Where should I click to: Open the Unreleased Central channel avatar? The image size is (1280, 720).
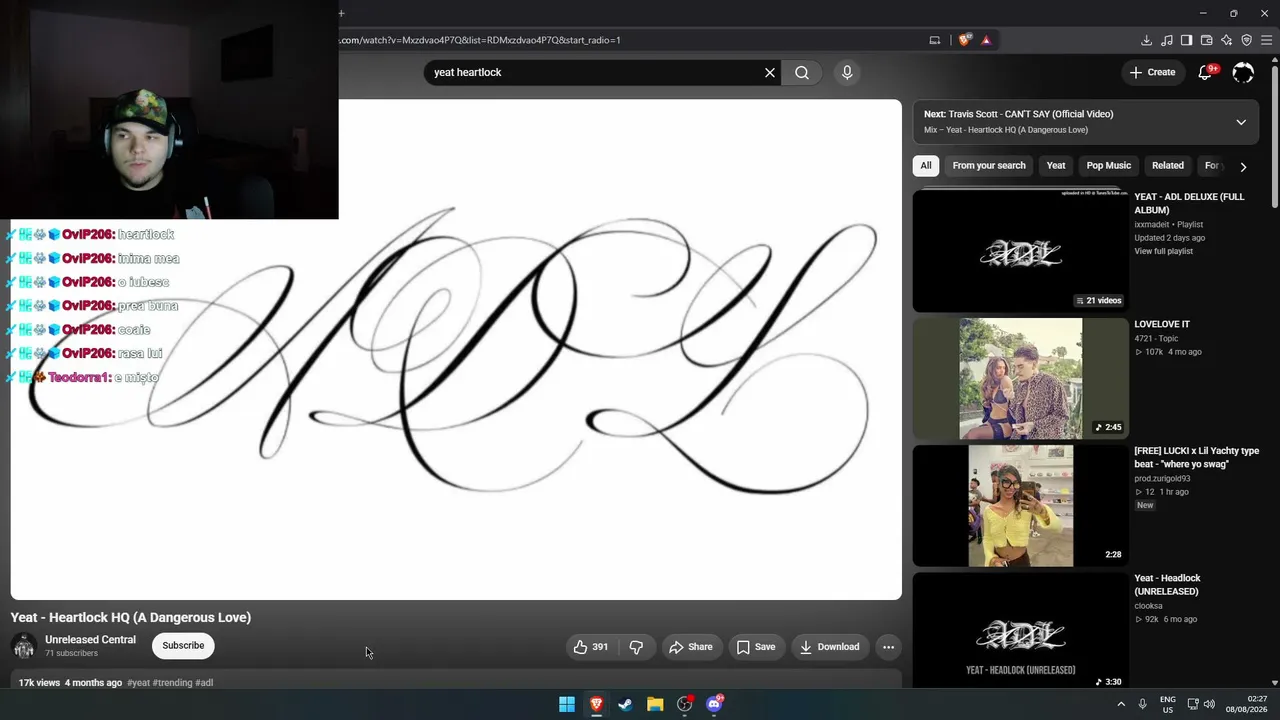tap(24, 646)
